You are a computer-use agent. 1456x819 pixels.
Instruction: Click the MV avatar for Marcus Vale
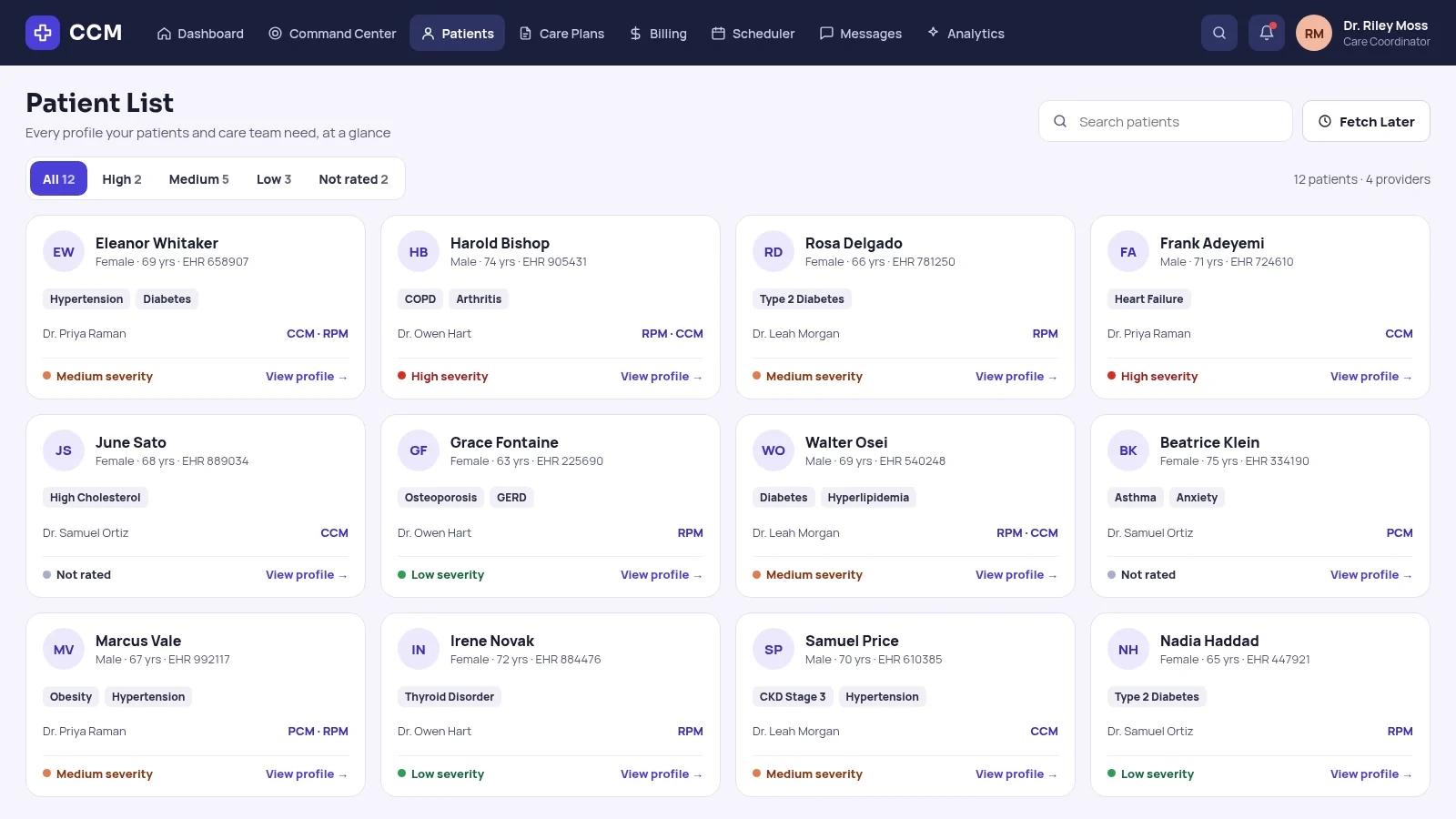(x=64, y=650)
